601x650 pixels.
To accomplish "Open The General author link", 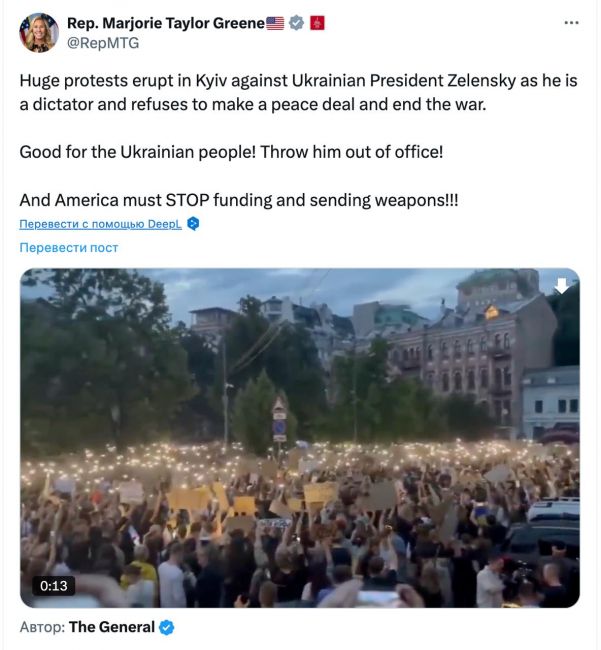I will click(112, 627).
